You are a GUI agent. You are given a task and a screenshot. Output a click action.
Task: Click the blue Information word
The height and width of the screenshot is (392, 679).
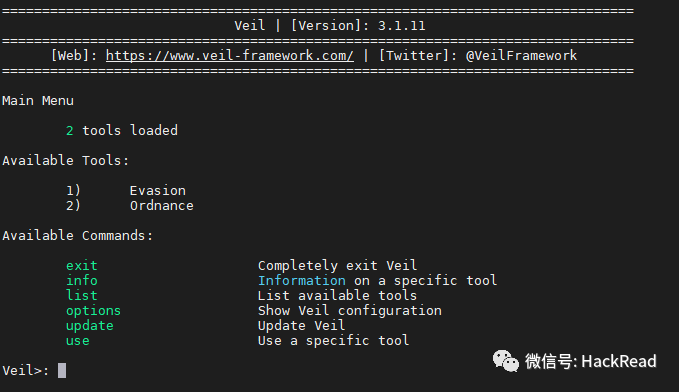click(x=302, y=281)
